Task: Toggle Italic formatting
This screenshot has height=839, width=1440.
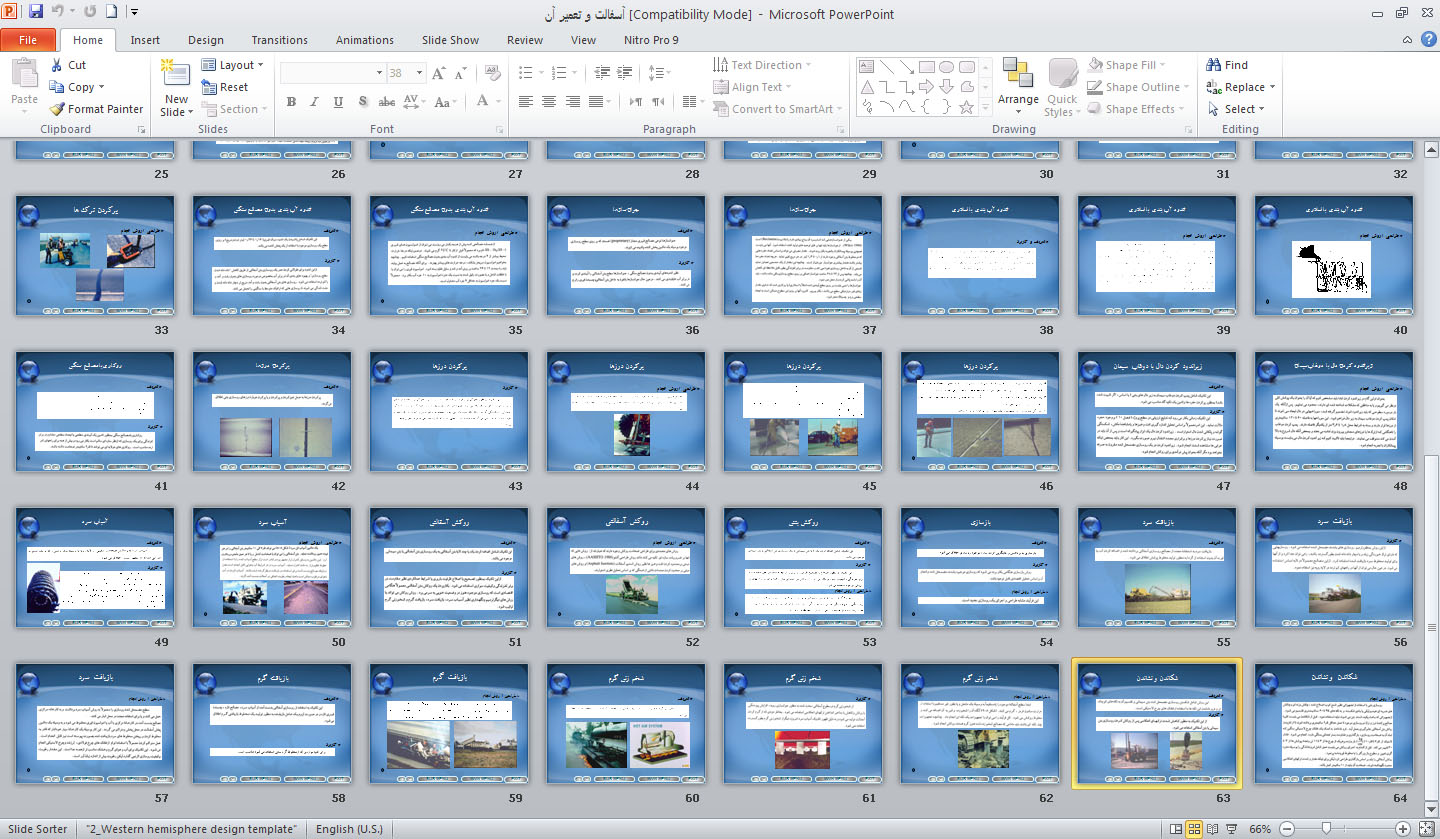Action: [x=315, y=102]
